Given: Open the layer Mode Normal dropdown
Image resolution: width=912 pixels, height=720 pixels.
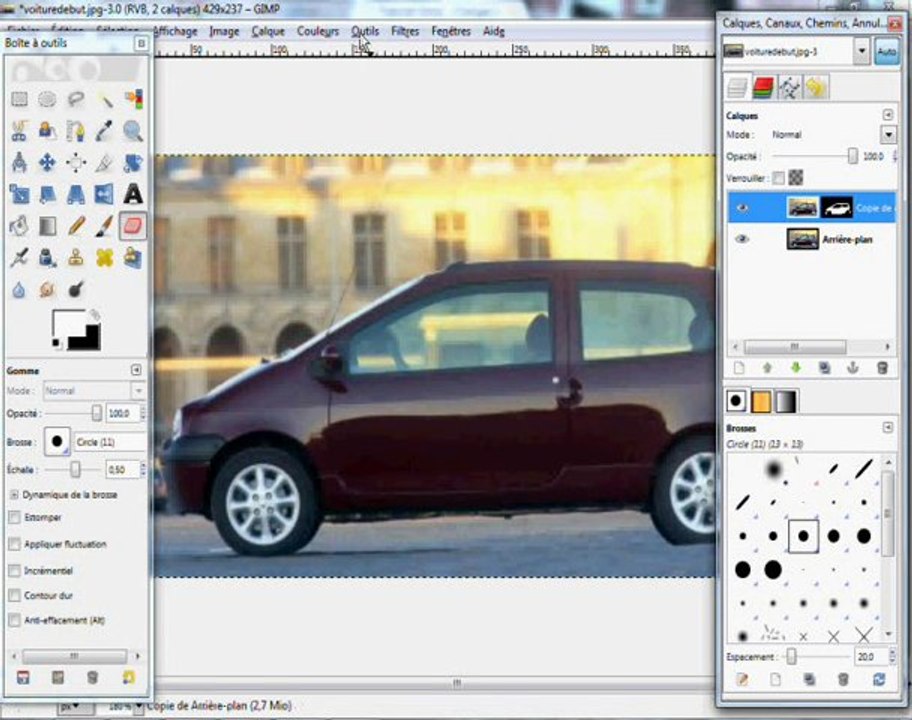Looking at the screenshot, I should coord(888,135).
